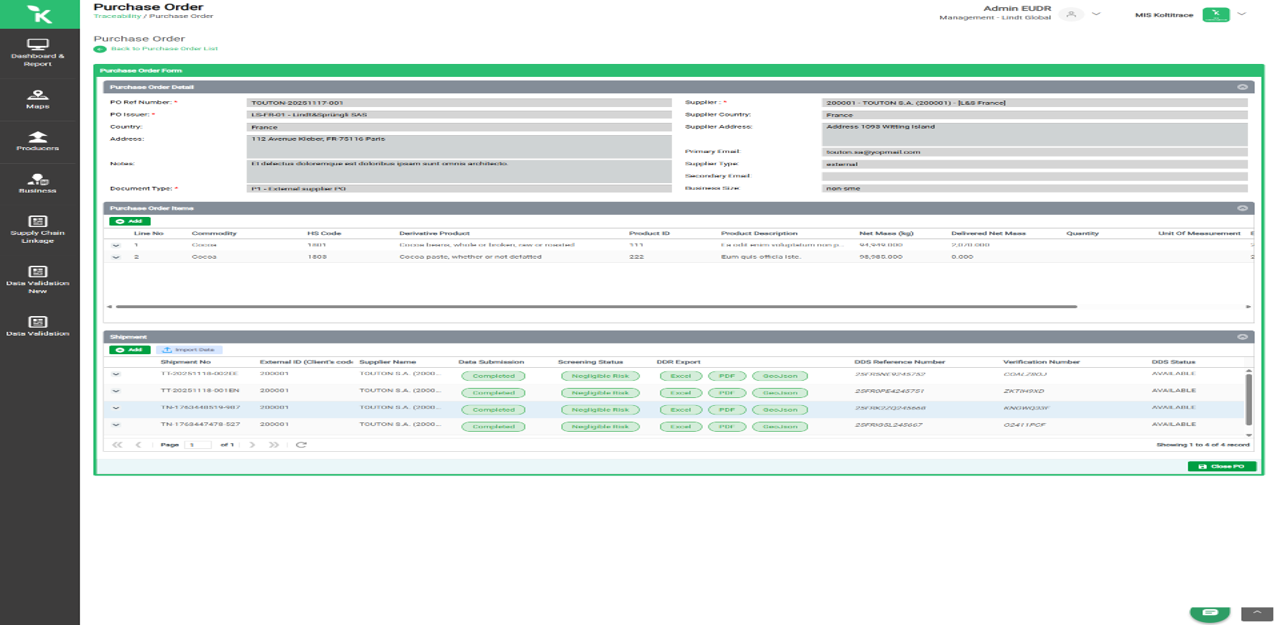
Task: Export Excel for shipment TT-20251118-001EN
Action: coord(680,393)
